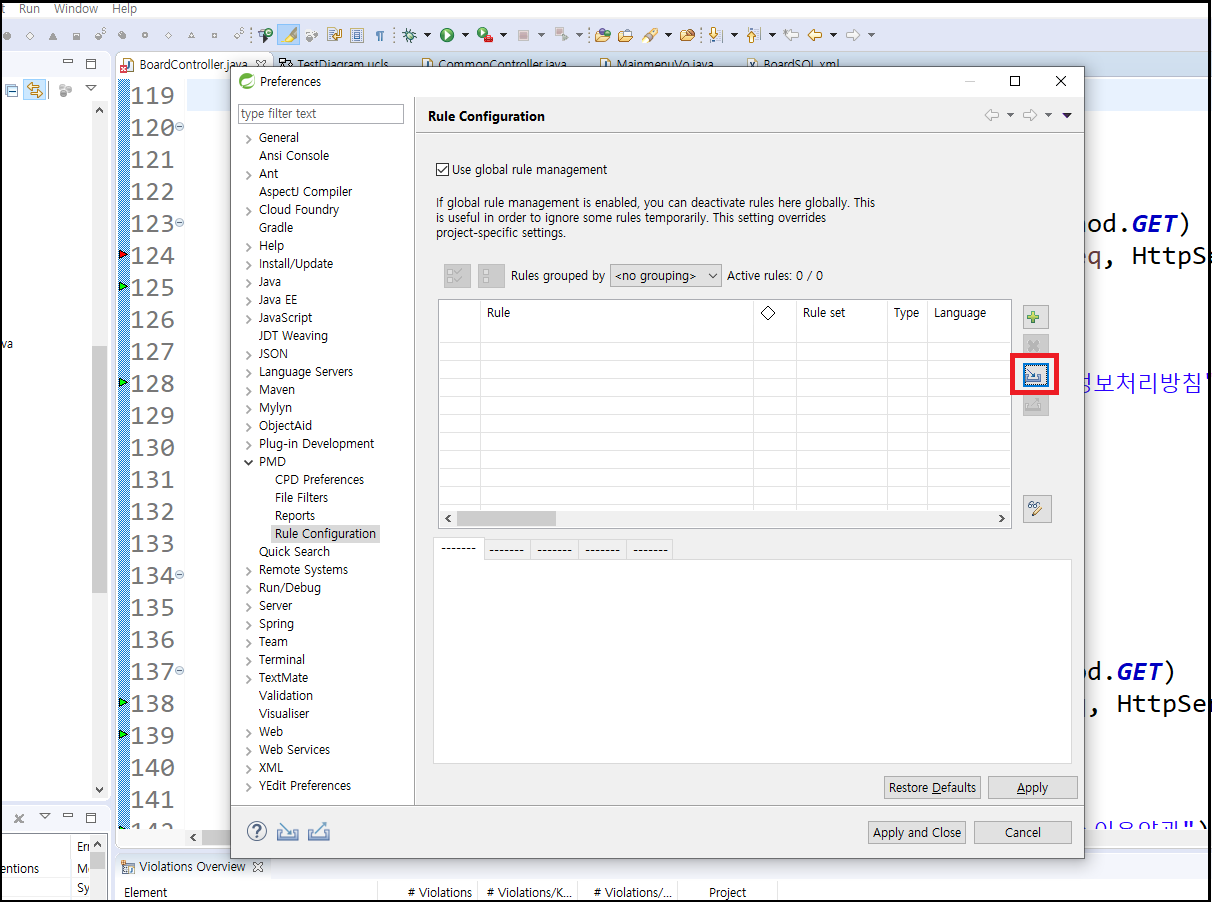Click the link with editor yellow arrows icon
This screenshot has height=902, width=1212.
point(35,90)
